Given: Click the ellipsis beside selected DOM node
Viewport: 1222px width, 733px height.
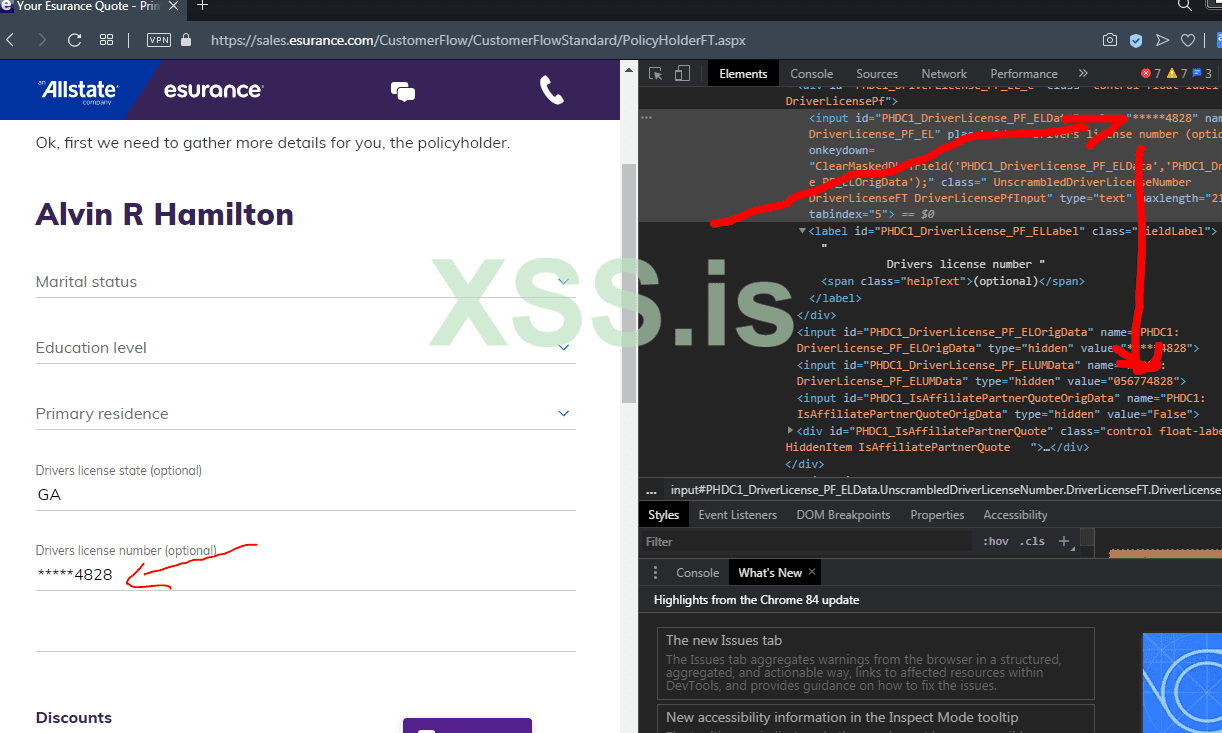Looking at the screenshot, I should pos(647,118).
